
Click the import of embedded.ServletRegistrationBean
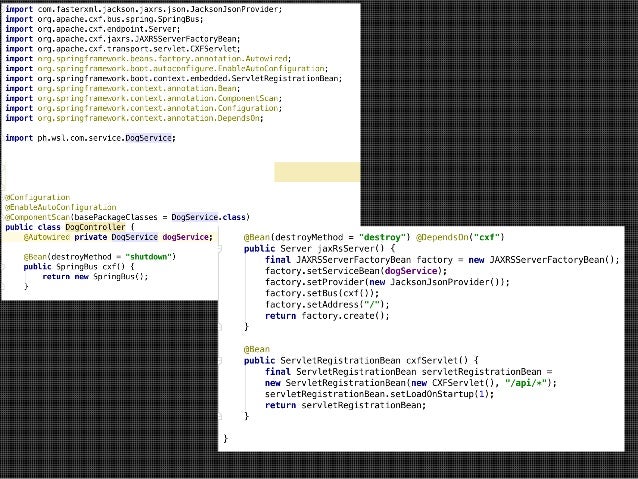pos(174,78)
